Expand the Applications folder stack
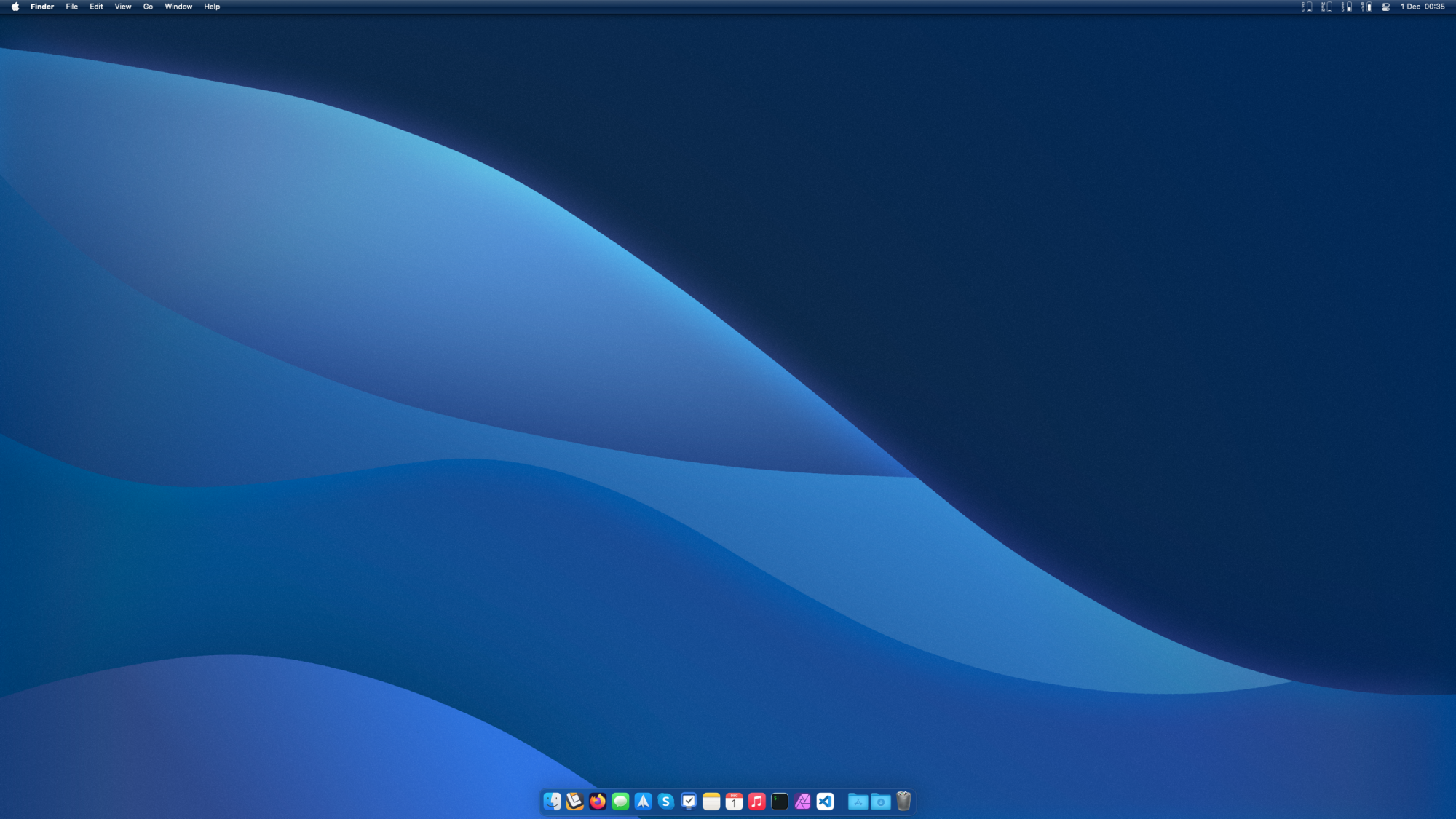1456x819 pixels. click(858, 802)
